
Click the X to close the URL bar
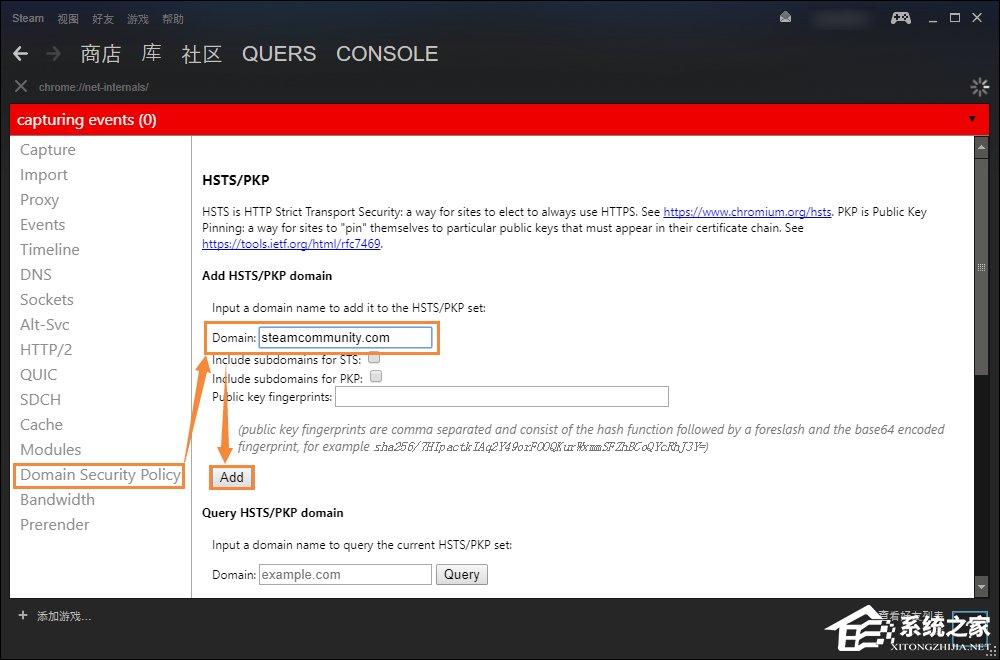[x=20, y=86]
